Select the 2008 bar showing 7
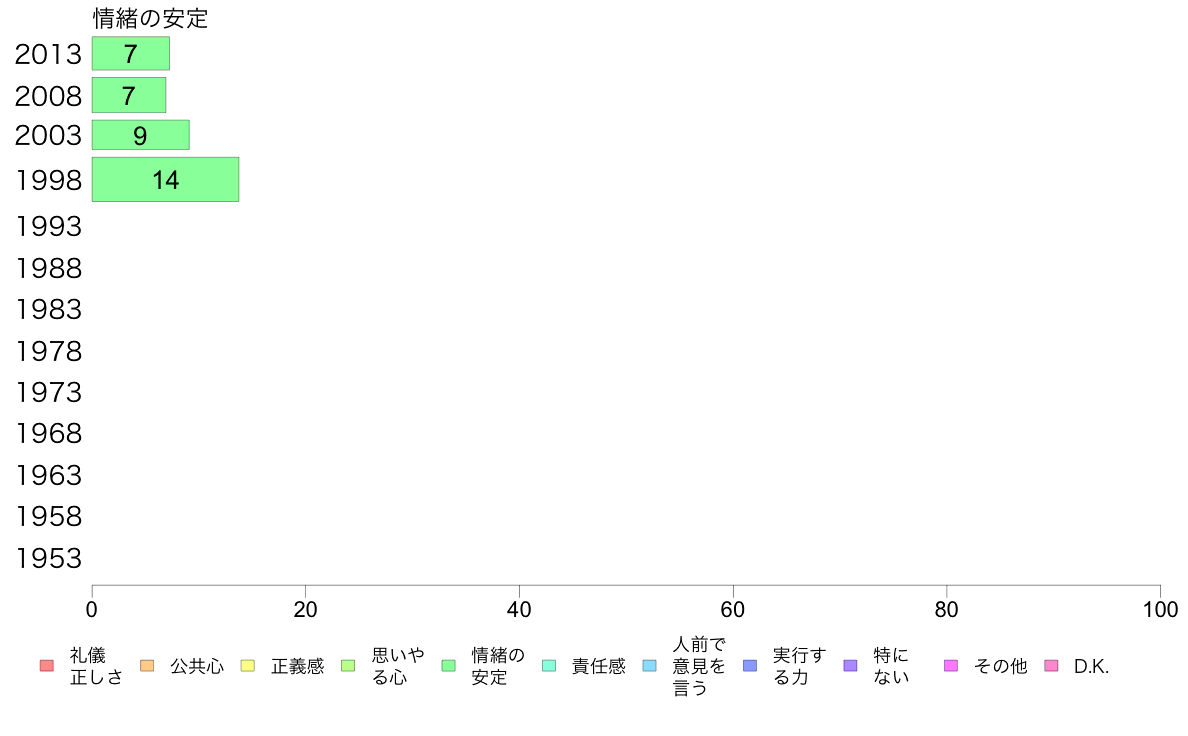The image size is (1188, 736). 128,96
